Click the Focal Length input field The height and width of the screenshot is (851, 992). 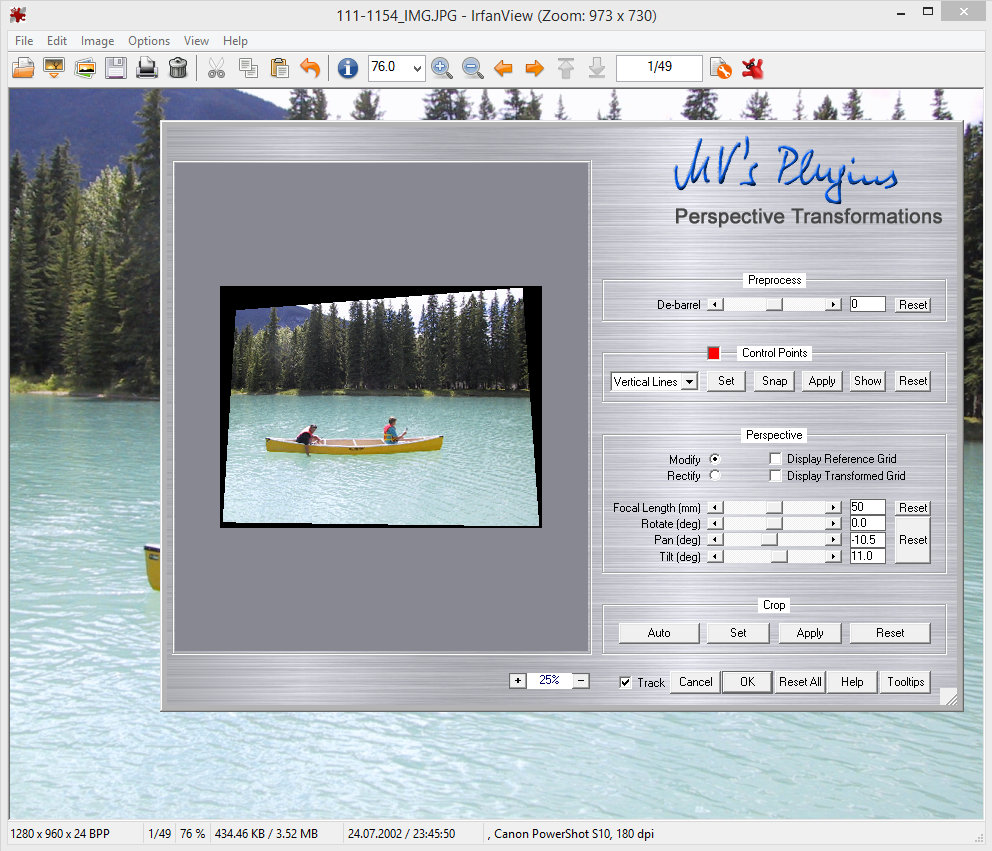coord(867,507)
